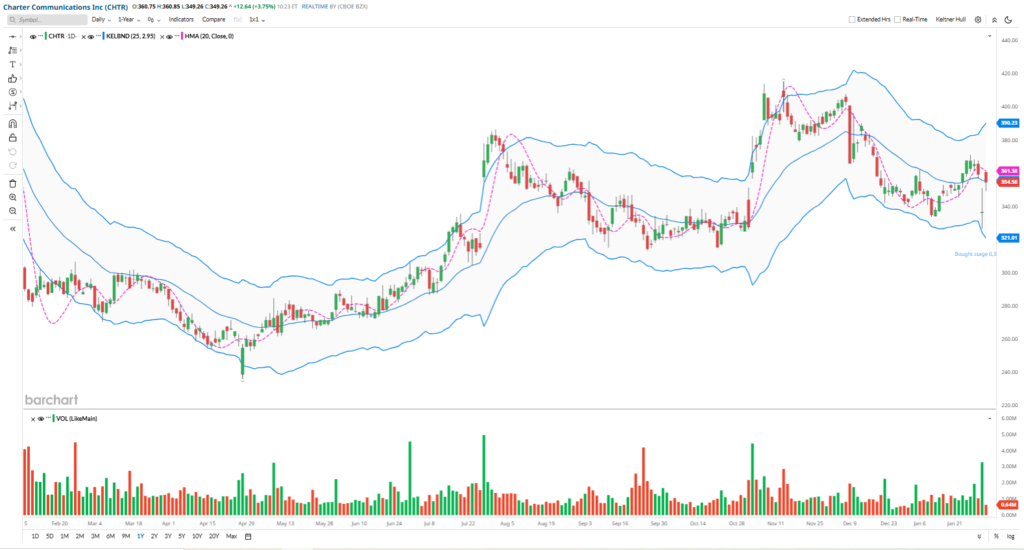Viewport: 1024px width, 550px height.
Task: Zoom in using the magnifier plus icon
Action: pos(12,197)
